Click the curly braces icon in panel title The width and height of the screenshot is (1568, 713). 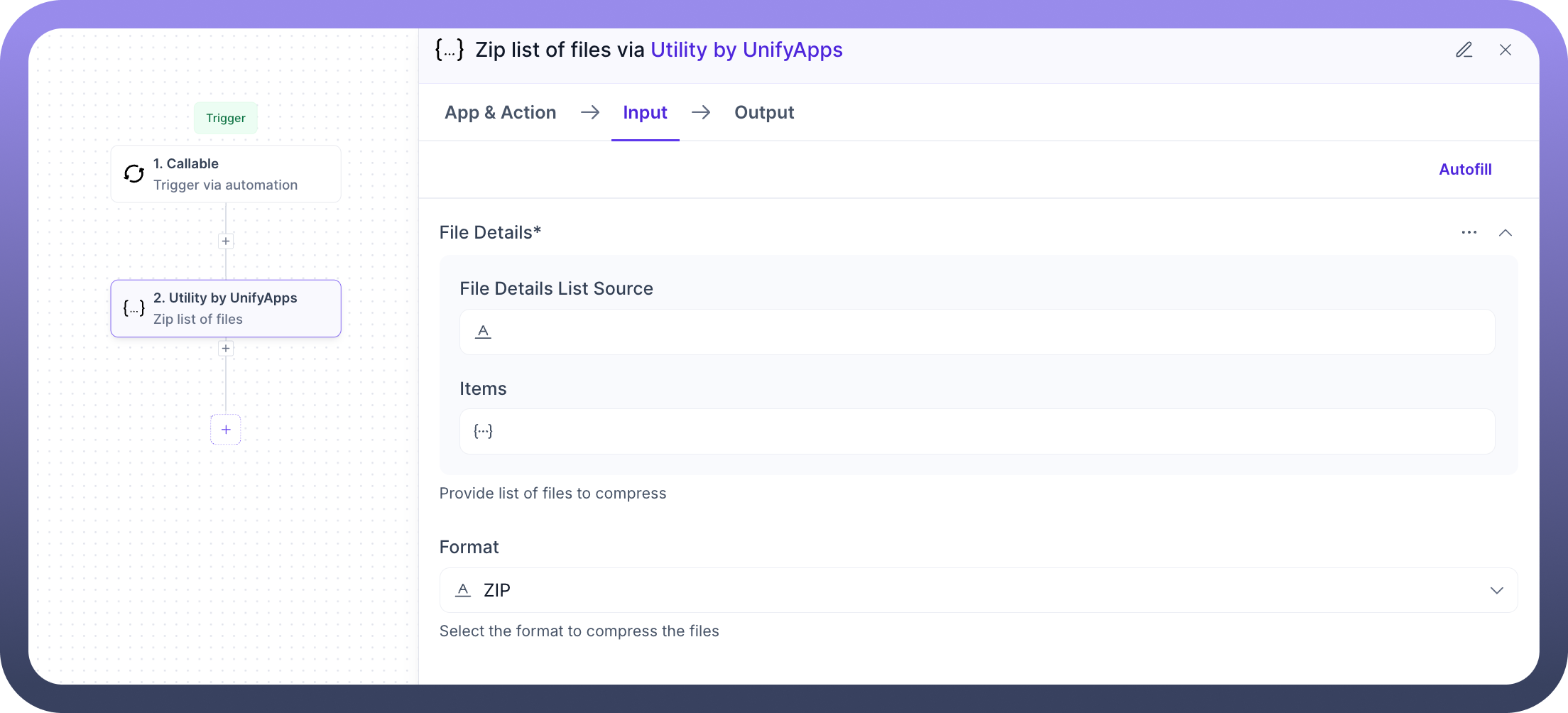(x=450, y=50)
